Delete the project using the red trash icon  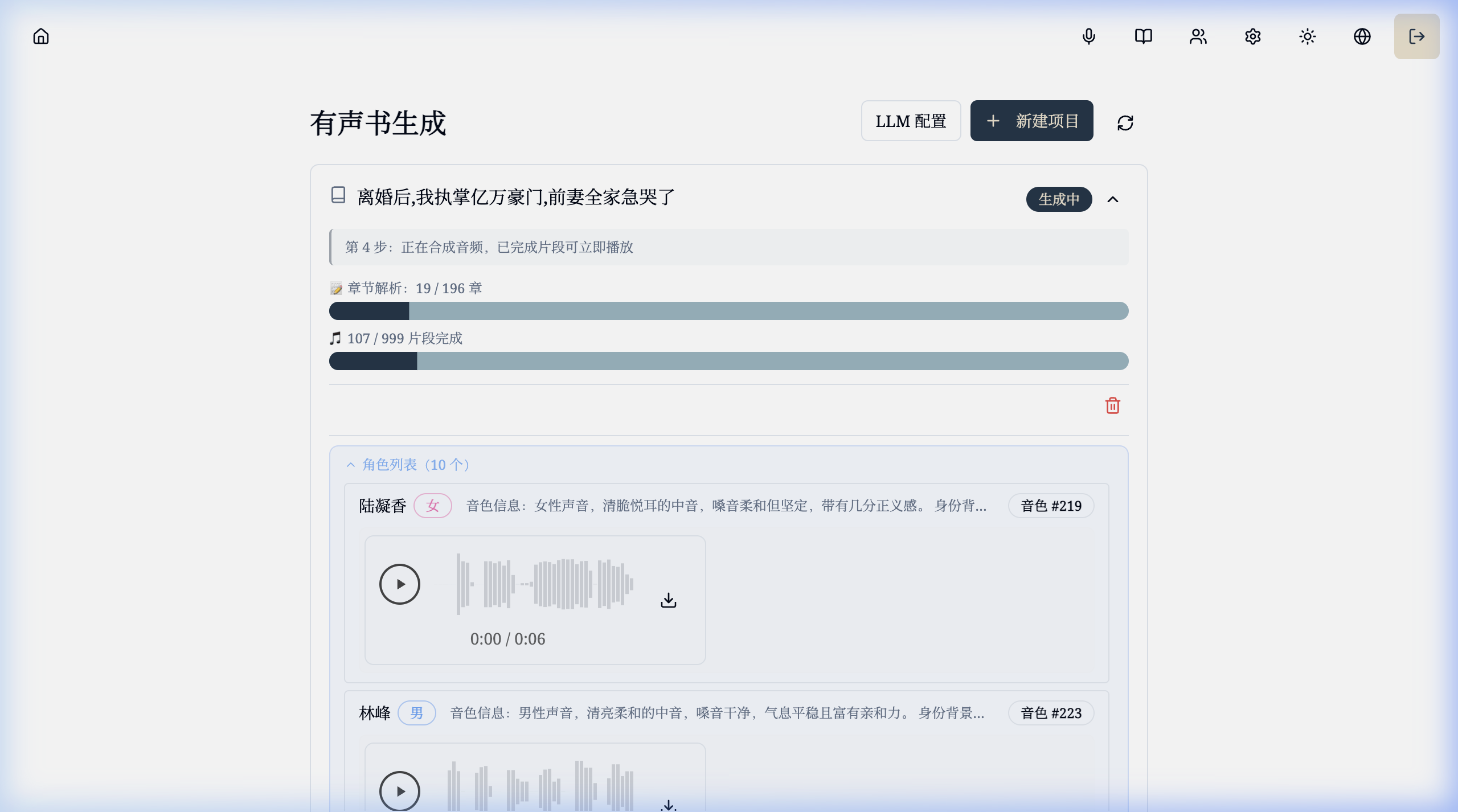(x=1112, y=405)
